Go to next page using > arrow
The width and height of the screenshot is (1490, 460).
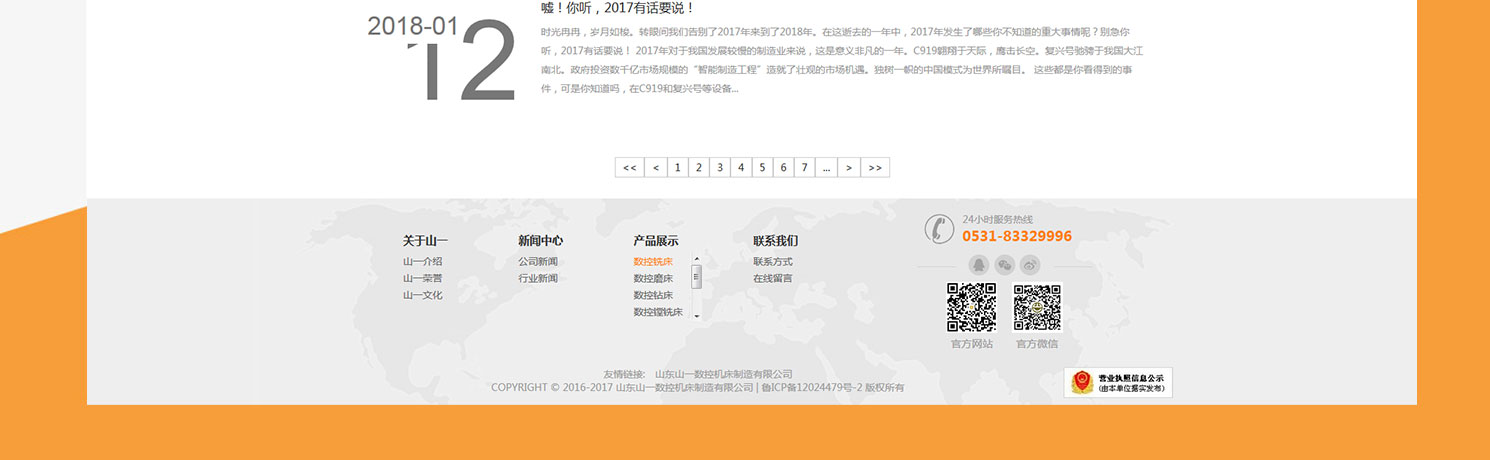click(848, 168)
